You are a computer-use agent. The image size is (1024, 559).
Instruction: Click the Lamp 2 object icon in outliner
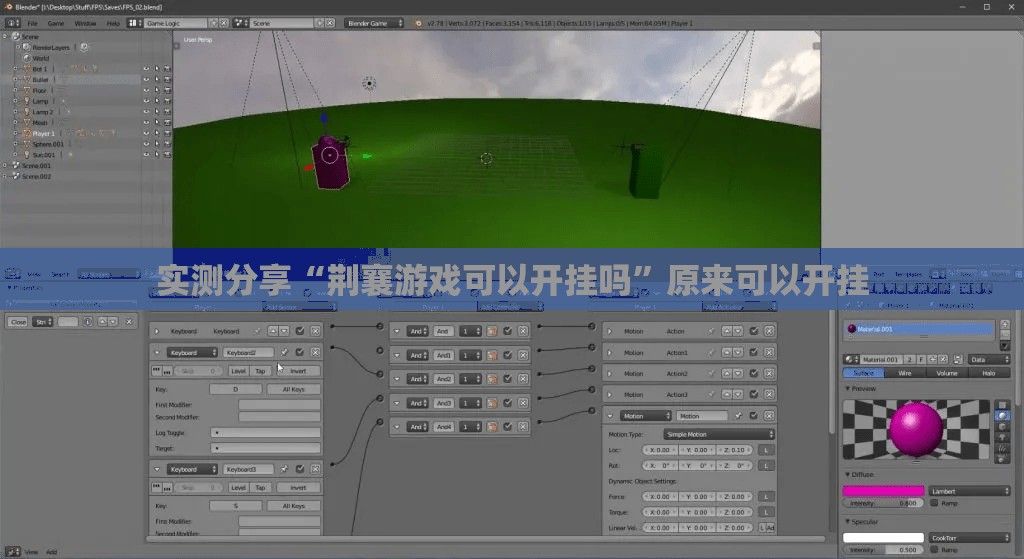click(27, 112)
